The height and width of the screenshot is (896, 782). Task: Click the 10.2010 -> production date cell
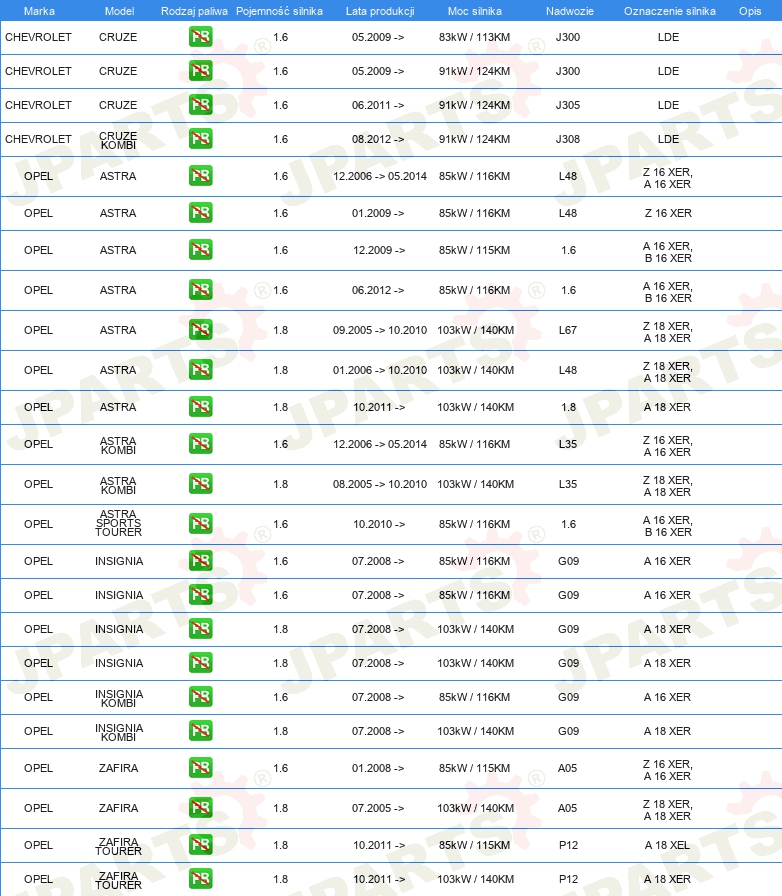[x=379, y=524]
